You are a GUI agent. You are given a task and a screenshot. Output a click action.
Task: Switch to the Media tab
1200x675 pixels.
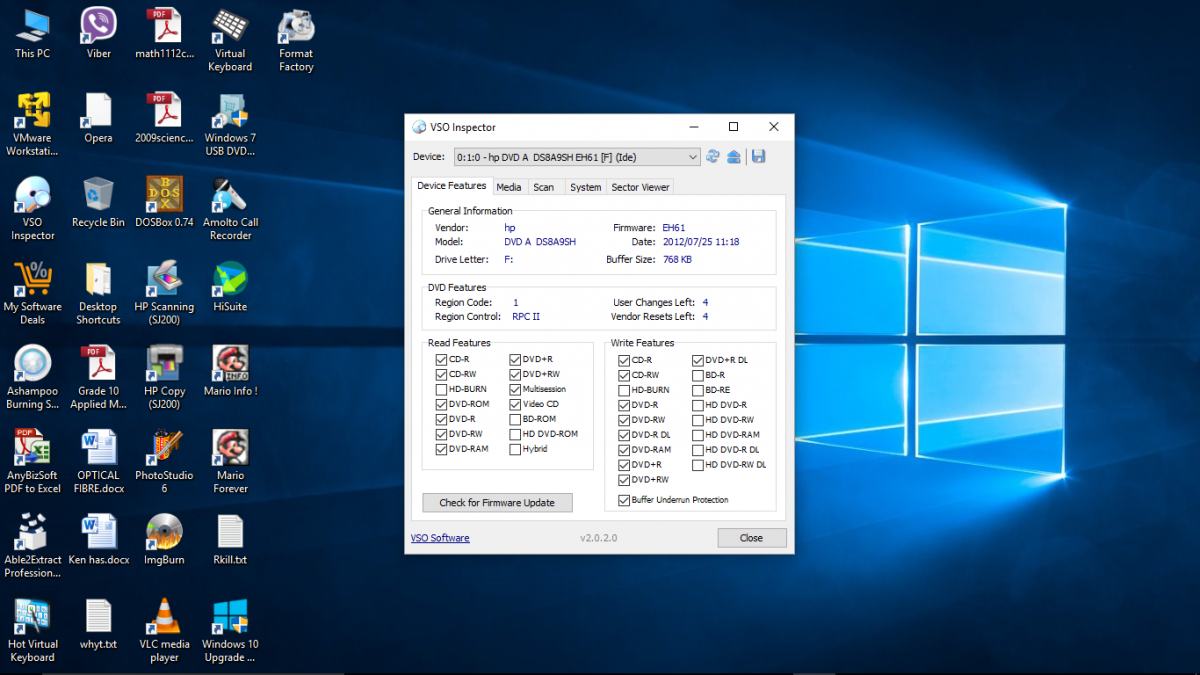tap(509, 187)
